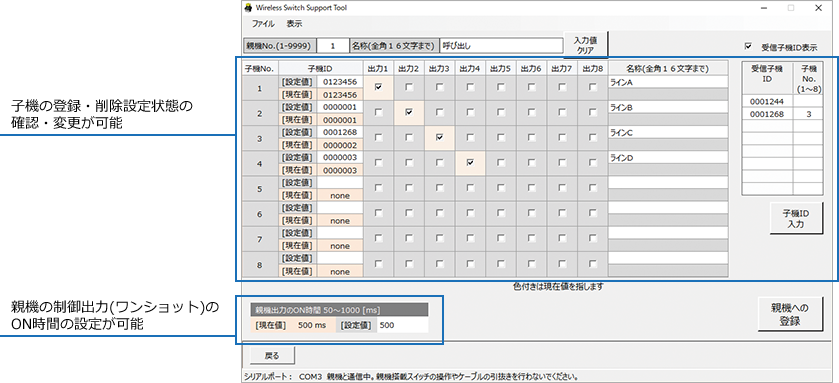The width and height of the screenshot is (839, 383).
Task: Click 設定値 field 0123456 of 子機 1
Action: point(340,81)
